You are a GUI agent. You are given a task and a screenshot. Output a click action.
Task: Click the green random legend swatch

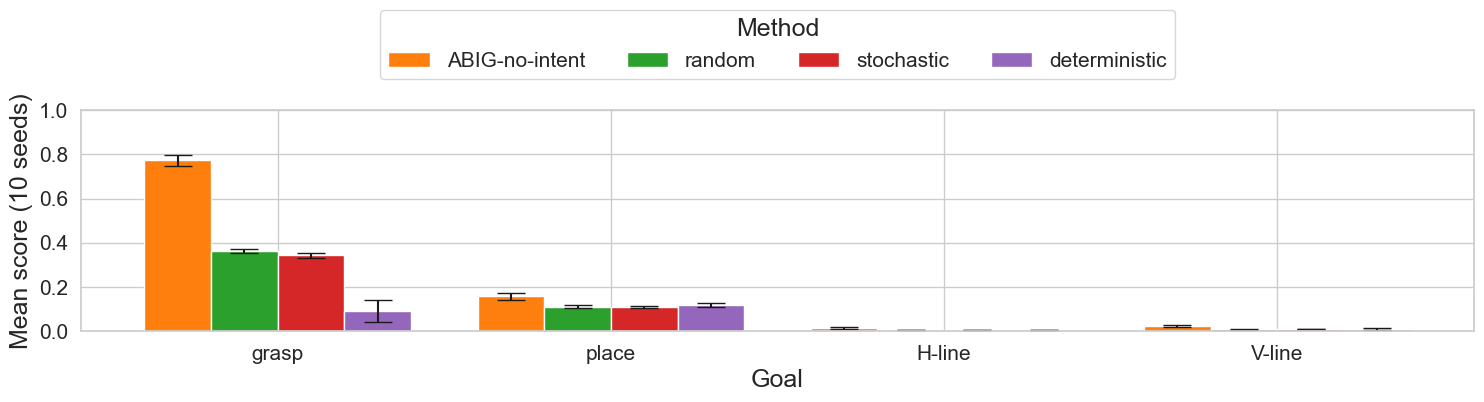pyautogui.click(x=647, y=60)
